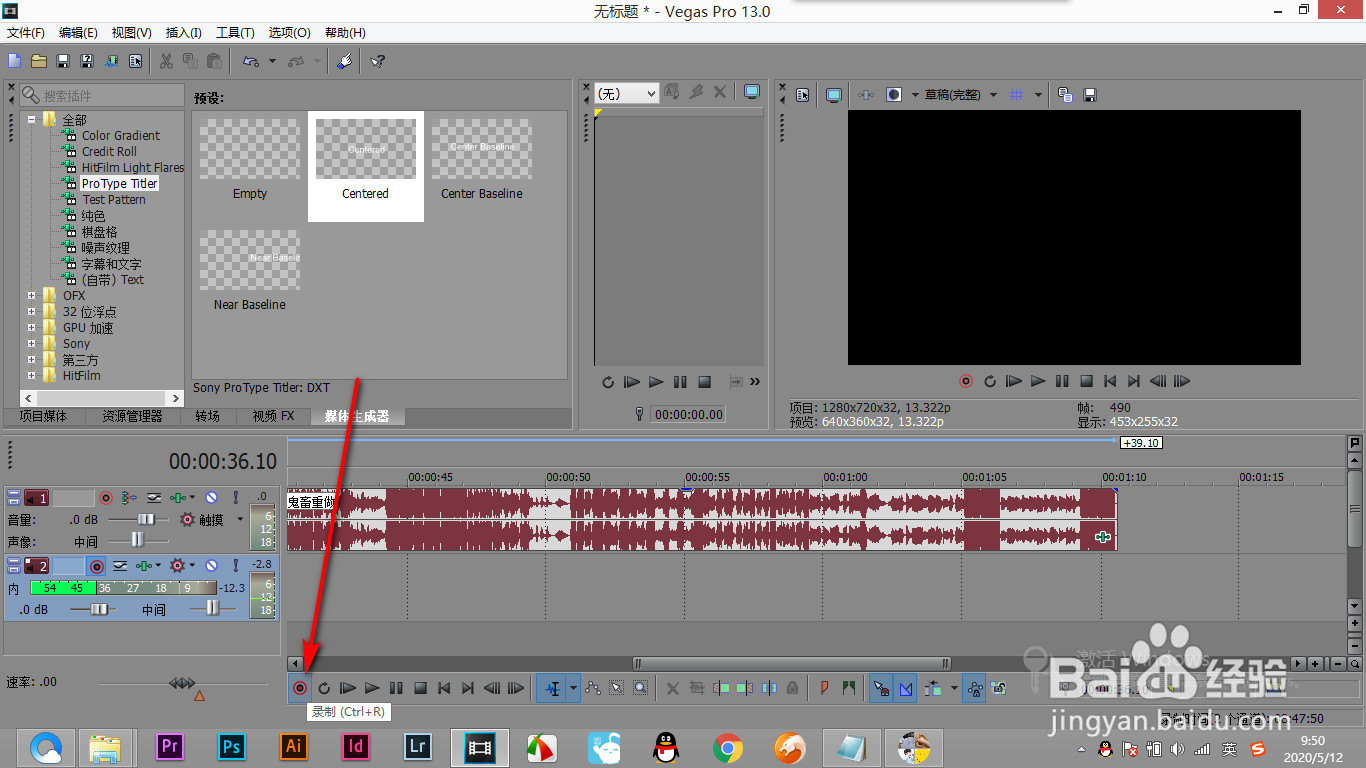Select the Envelope Edit tool icon
The width and height of the screenshot is (1366, 768).
593,688
